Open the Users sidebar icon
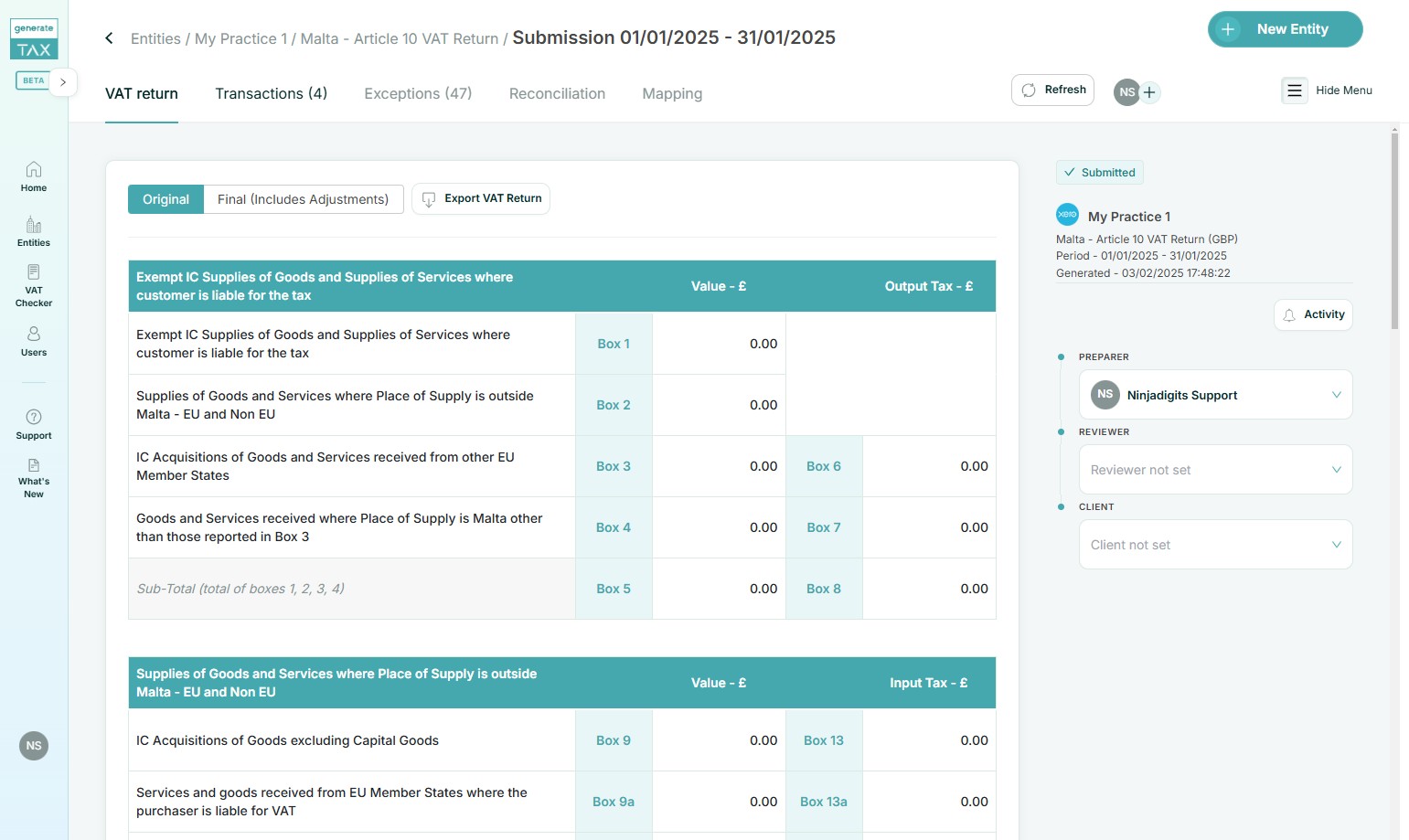 pos(34,341)
